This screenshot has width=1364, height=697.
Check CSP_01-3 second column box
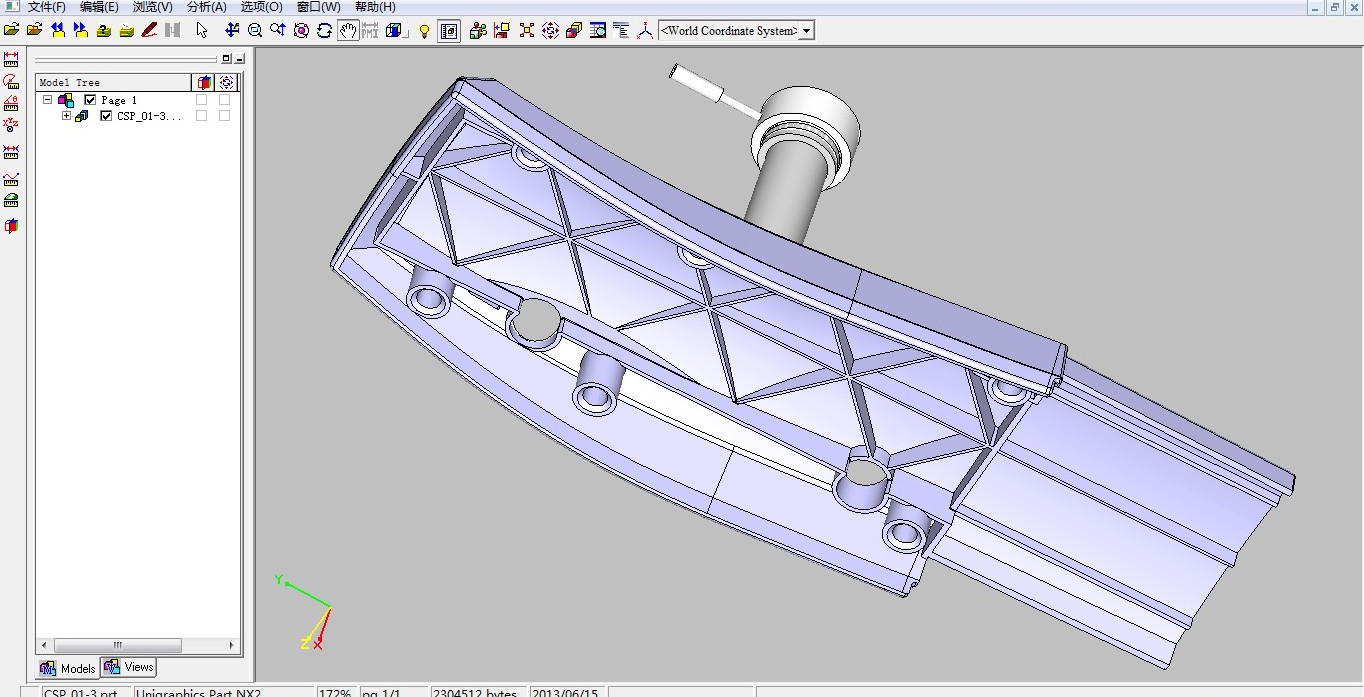pyautogui.click(x=224, y=116)
